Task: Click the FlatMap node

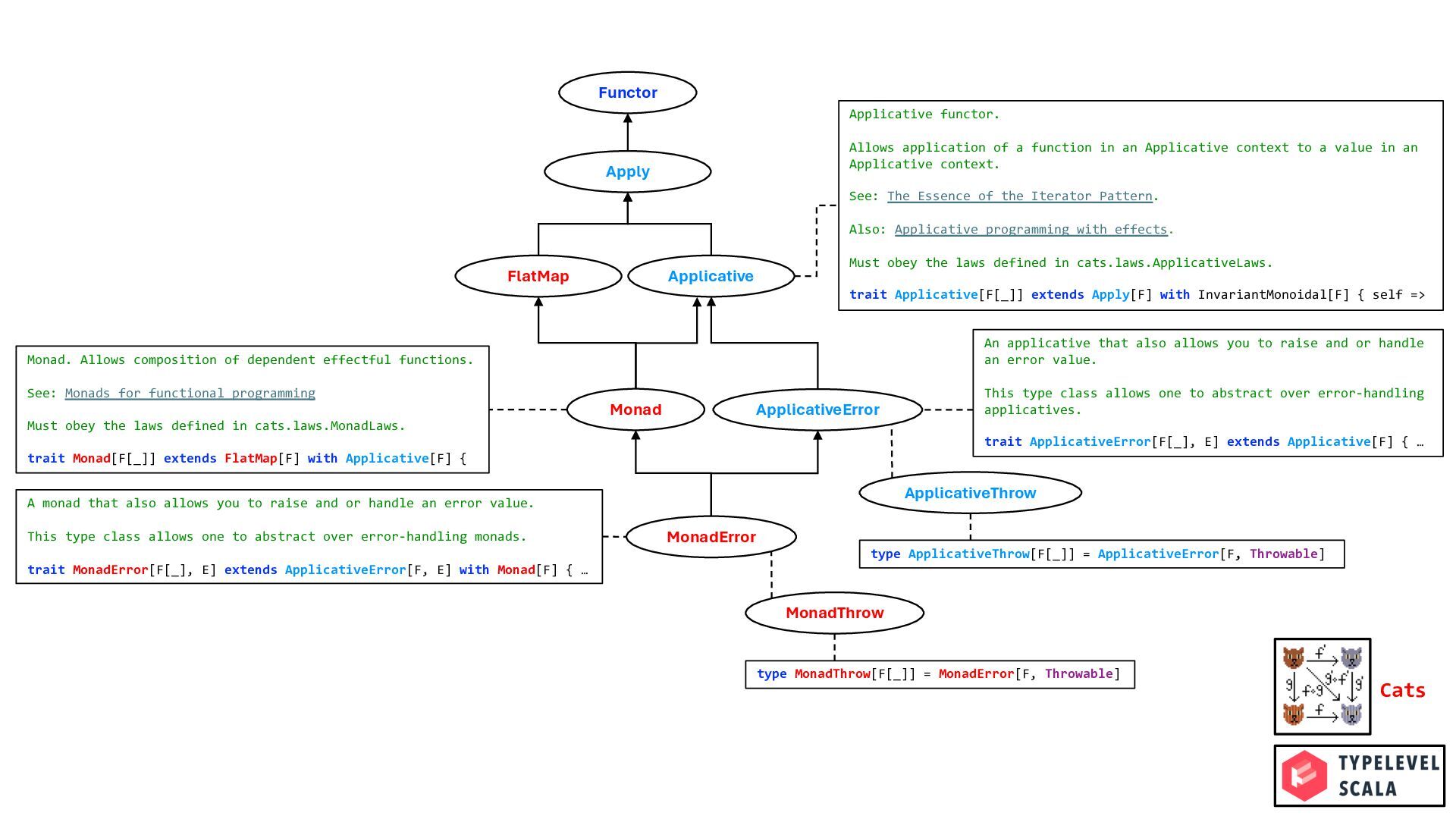Action: [538, 276]
